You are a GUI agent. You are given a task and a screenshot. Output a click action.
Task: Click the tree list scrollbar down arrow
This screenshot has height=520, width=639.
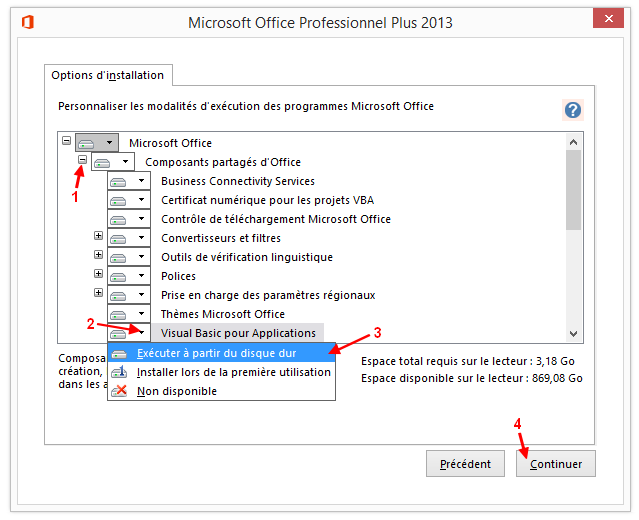coord(573,333)
